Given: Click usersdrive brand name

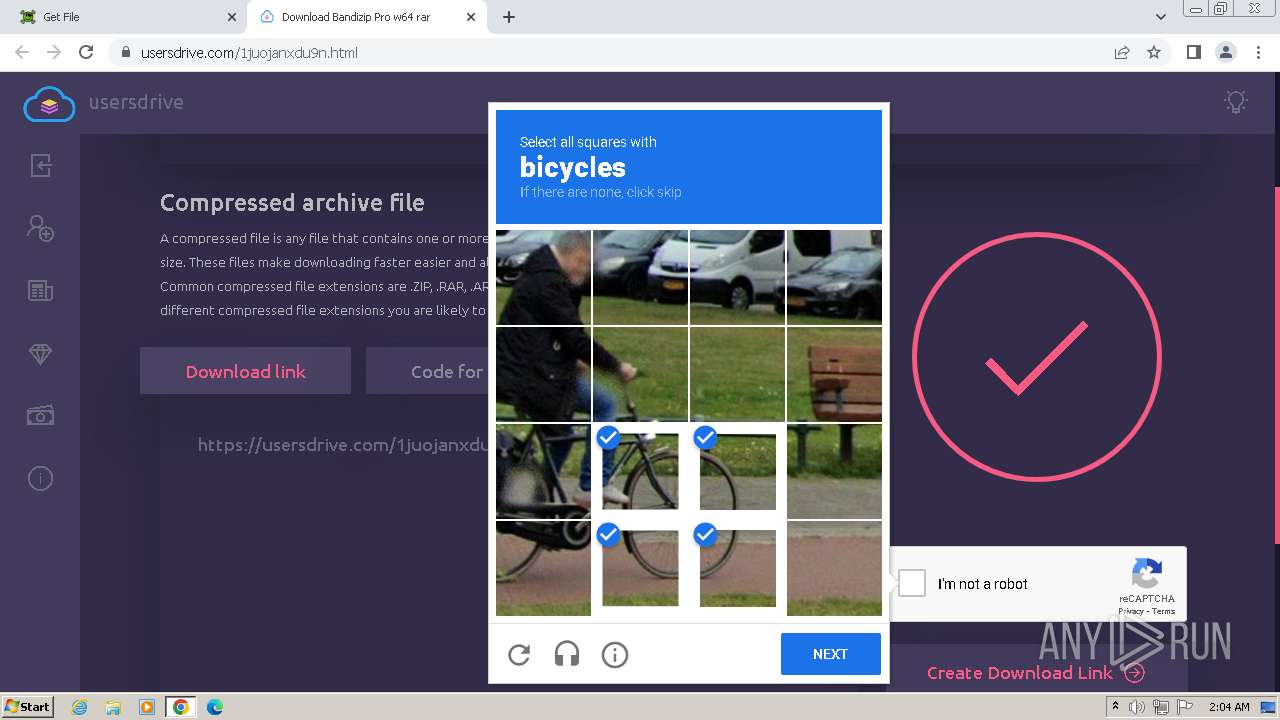Looking at the screenshot, I should [136, 102].
